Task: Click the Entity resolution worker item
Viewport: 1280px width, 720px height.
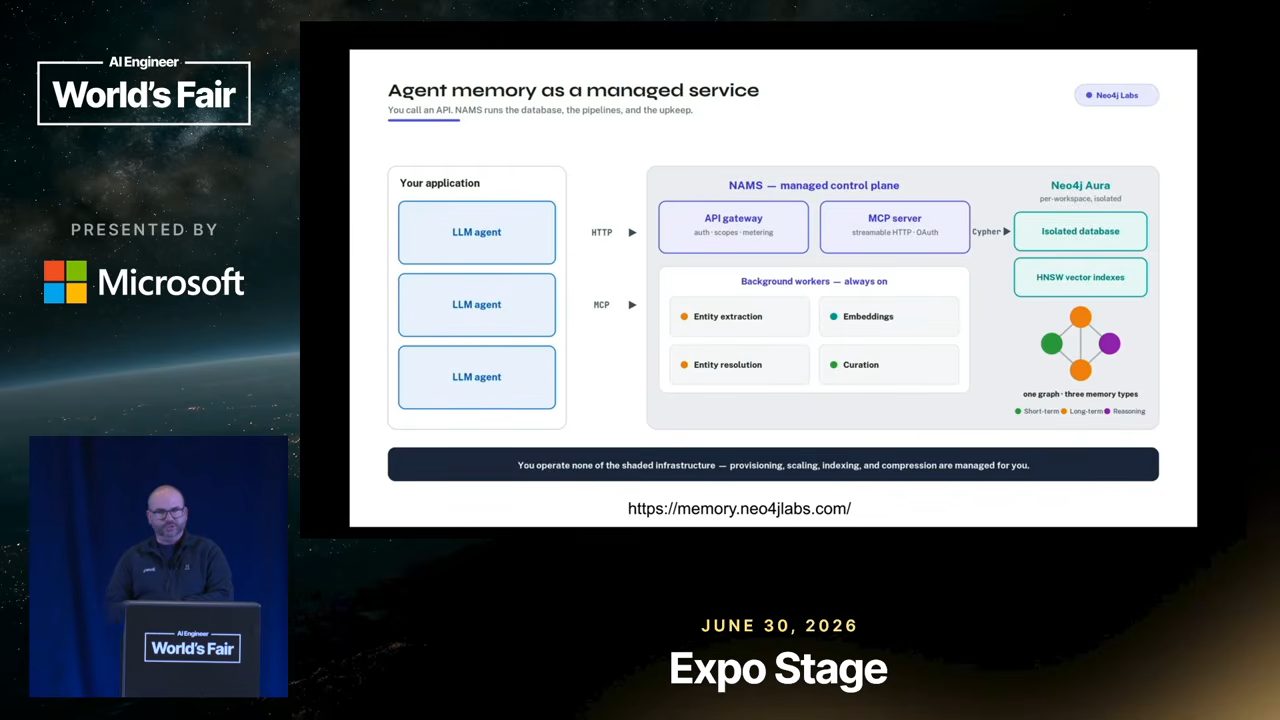Action: (x=739, y=365)
